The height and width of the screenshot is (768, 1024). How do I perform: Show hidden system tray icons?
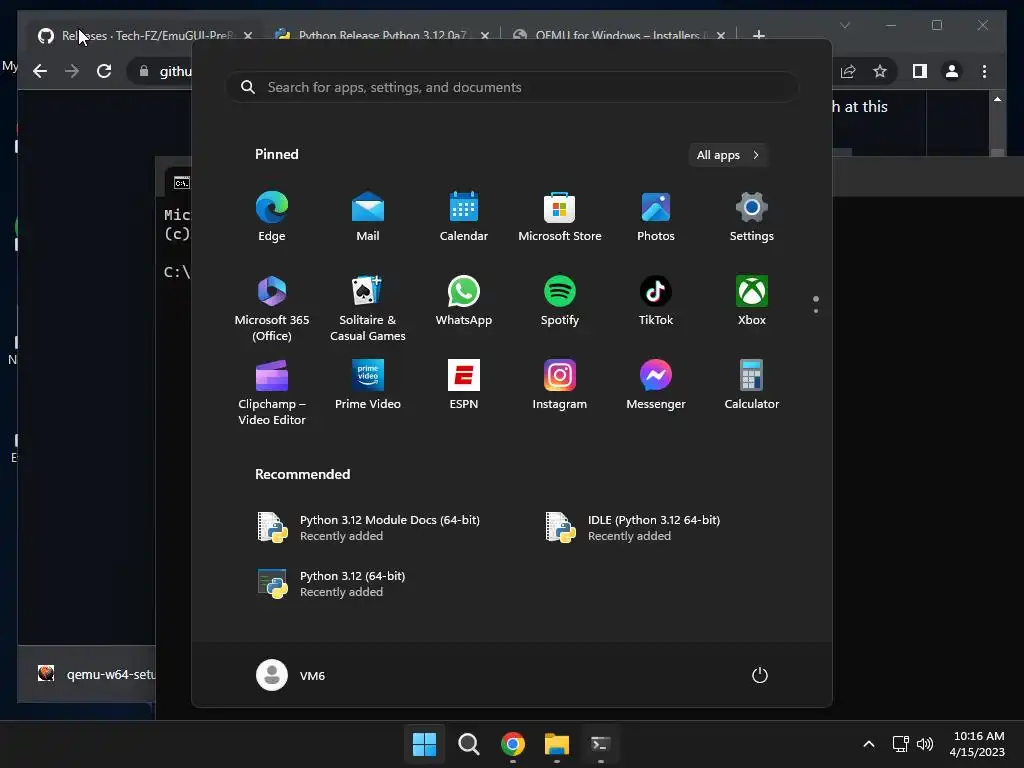point(869,744)
